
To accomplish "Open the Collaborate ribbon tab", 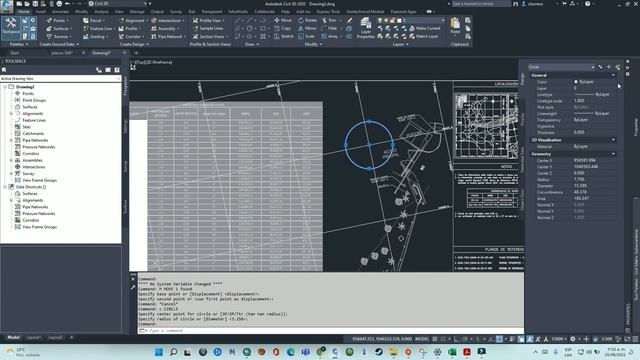I will [264, 11].
